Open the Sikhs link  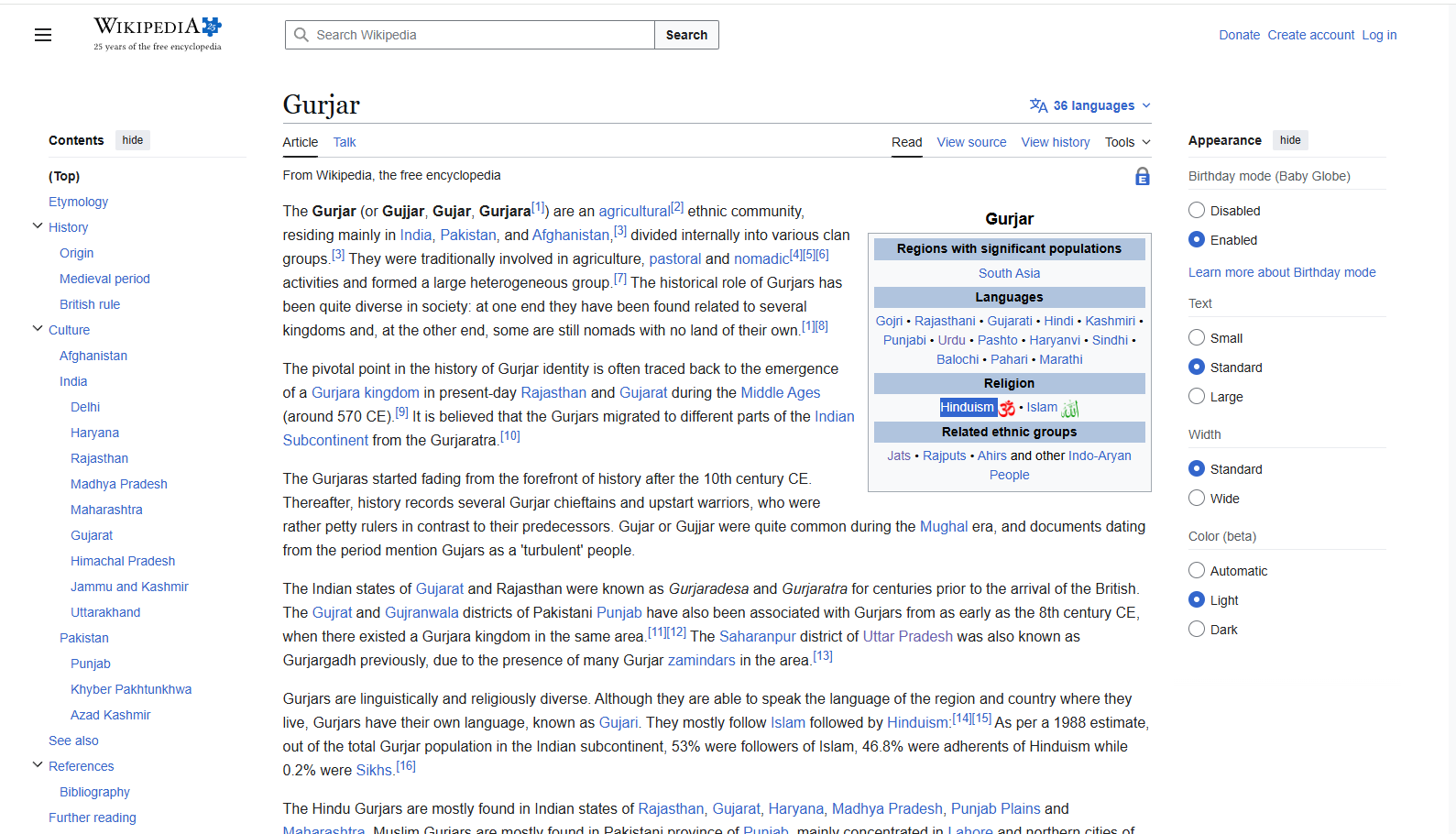pyautogui.click(x=374, y=770)
